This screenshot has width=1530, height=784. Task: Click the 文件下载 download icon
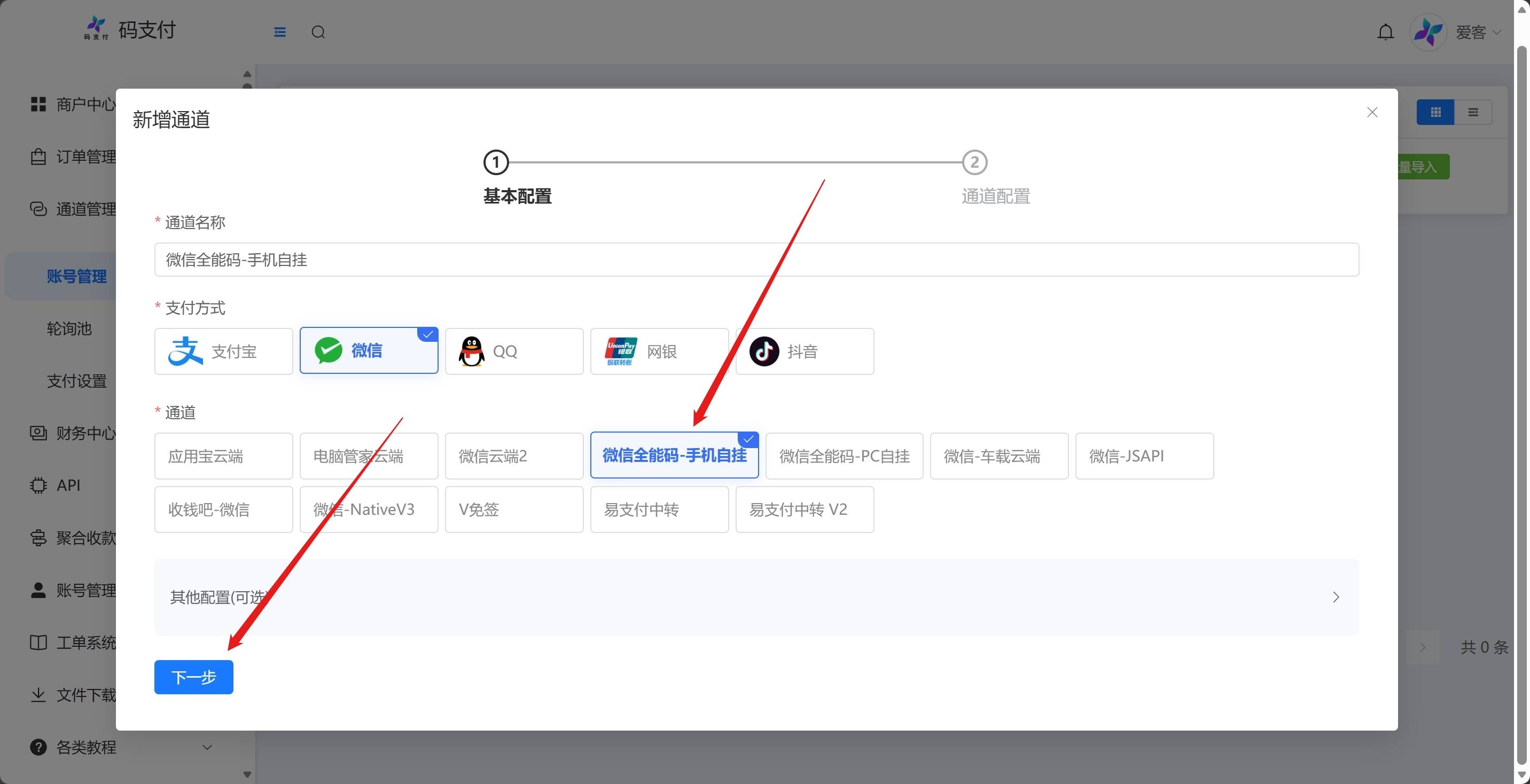(38, 695)
